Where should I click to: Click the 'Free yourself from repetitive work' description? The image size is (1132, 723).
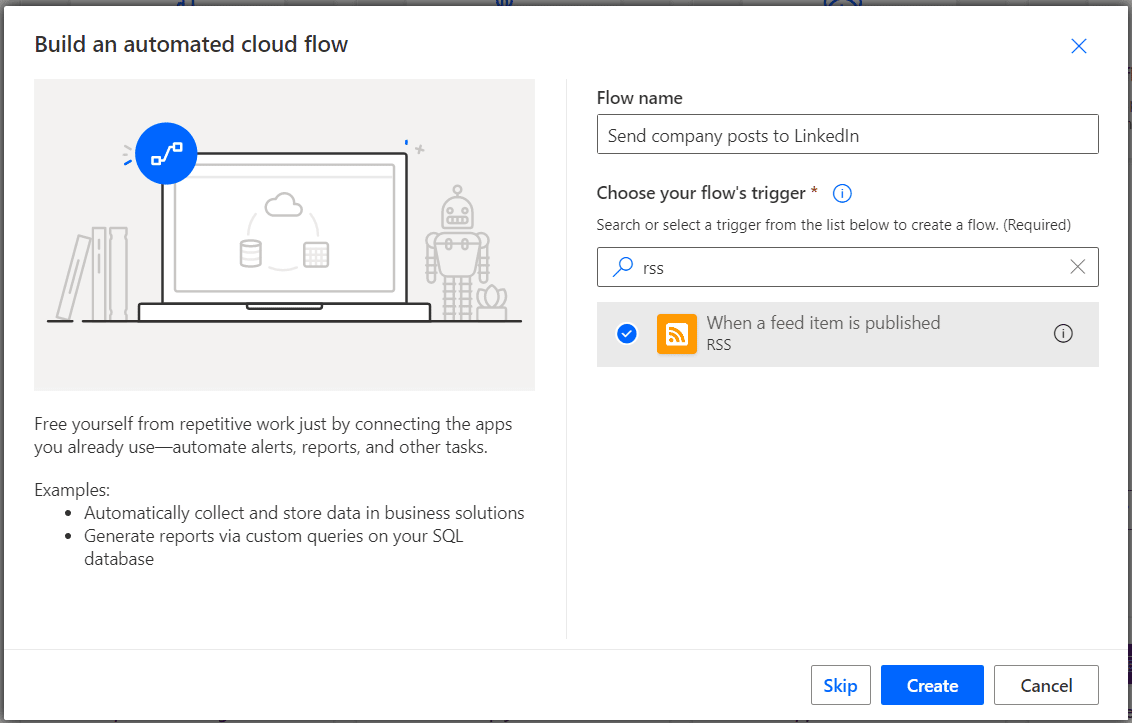point(273,436)
